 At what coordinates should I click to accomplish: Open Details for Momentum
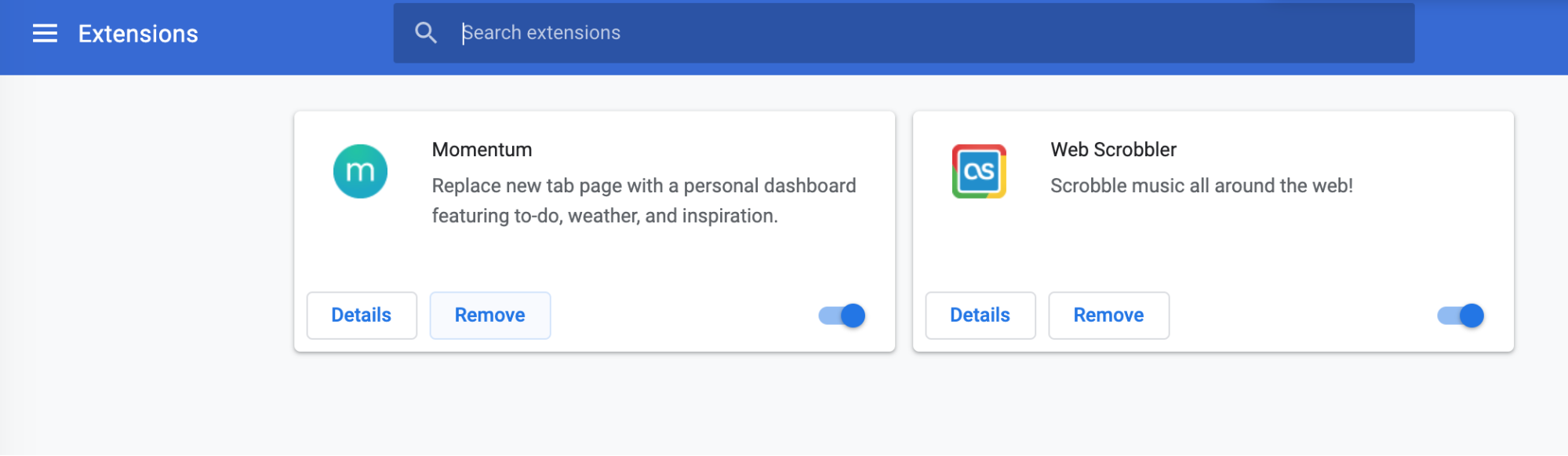[362, 316]
